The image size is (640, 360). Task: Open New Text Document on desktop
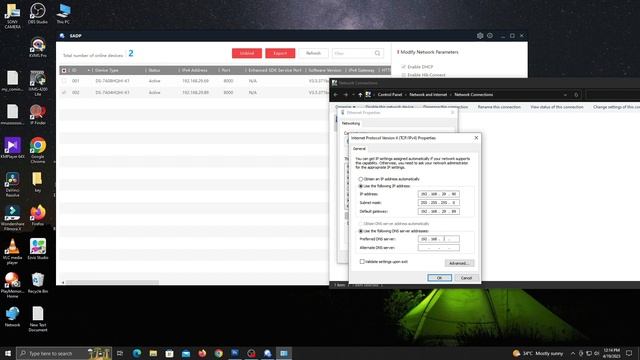click(x=38, y=319)
